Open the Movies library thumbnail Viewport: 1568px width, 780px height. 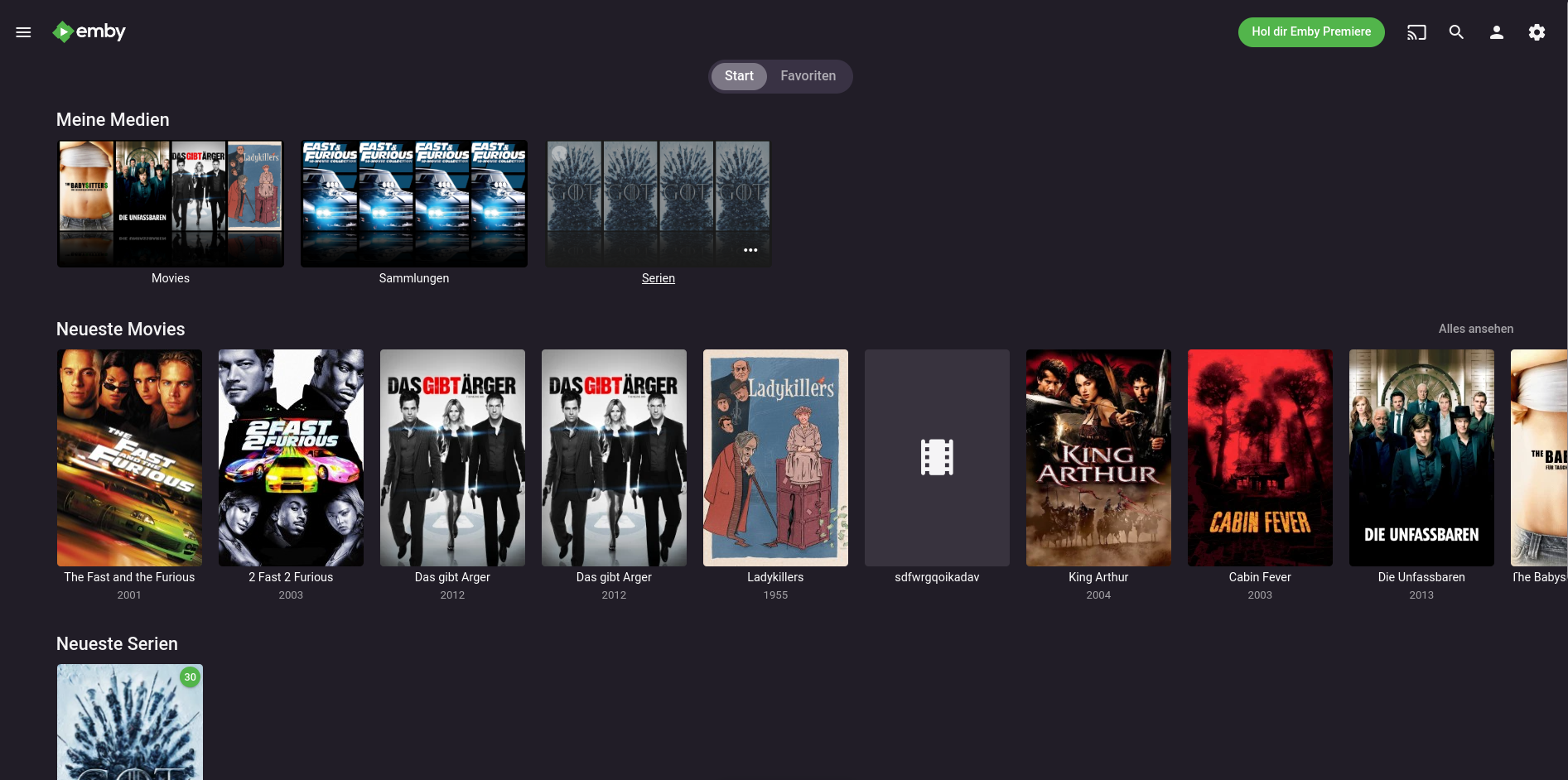pos(171,204)
